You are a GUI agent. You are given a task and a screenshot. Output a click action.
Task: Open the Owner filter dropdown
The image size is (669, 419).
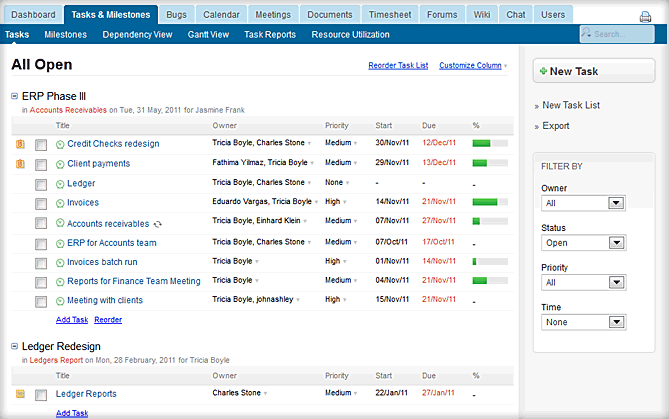click(582, 203)
